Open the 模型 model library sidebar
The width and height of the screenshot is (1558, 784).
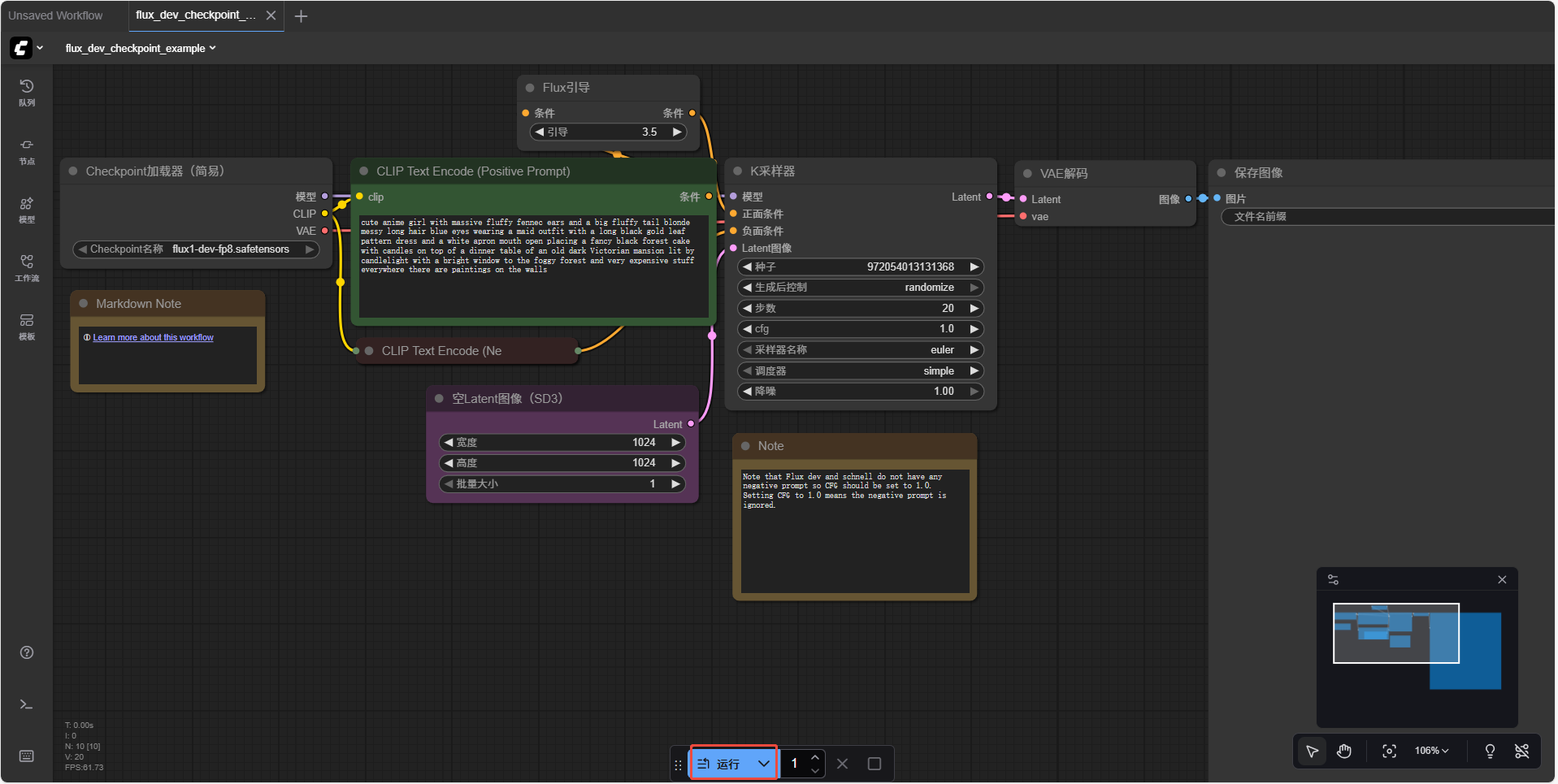point(27,210)
